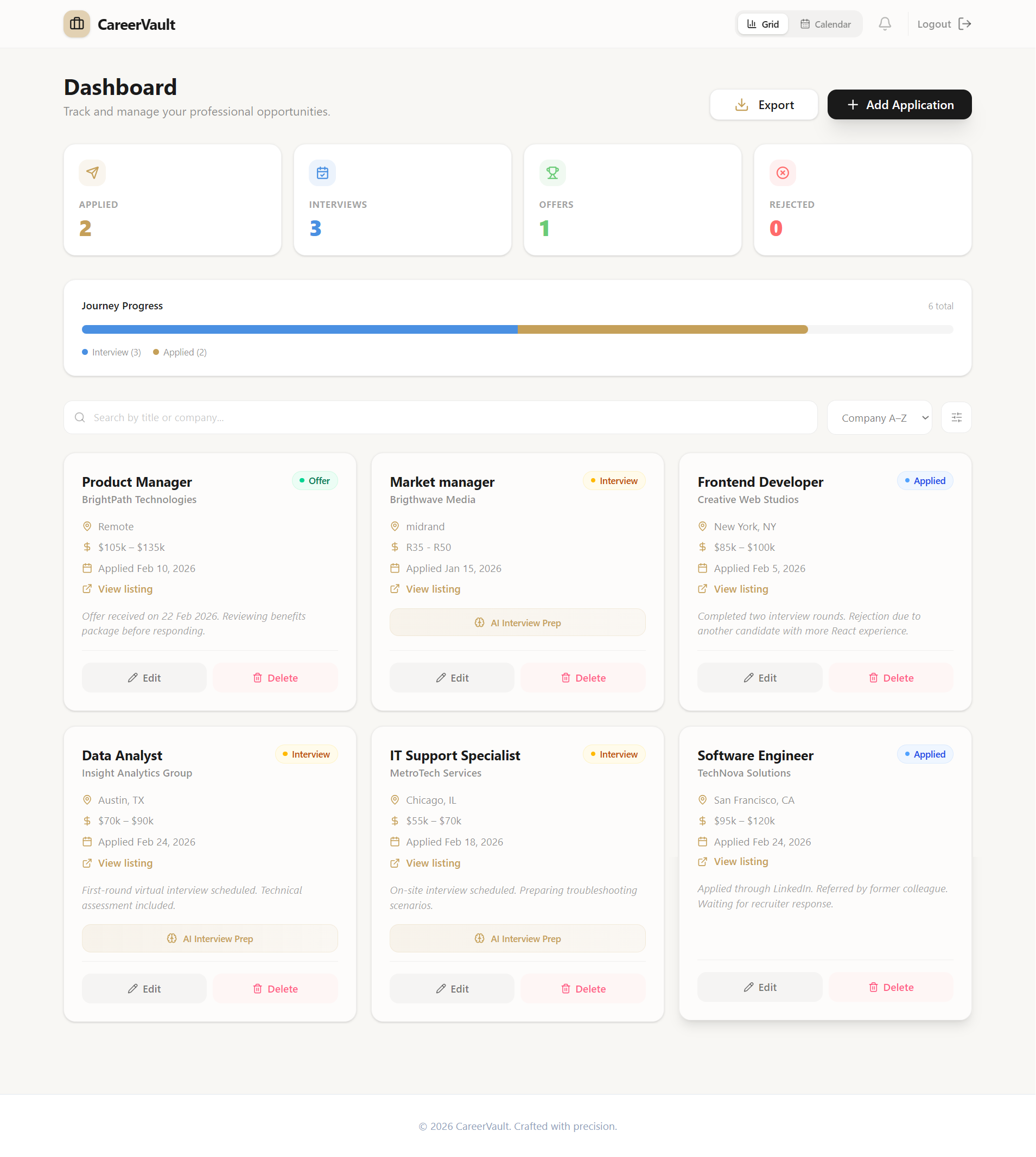The height and width of the screenshot is (1157, 1036).
Task: Edit the IT Support Specialist application
Action: click(x=453, y=989)
